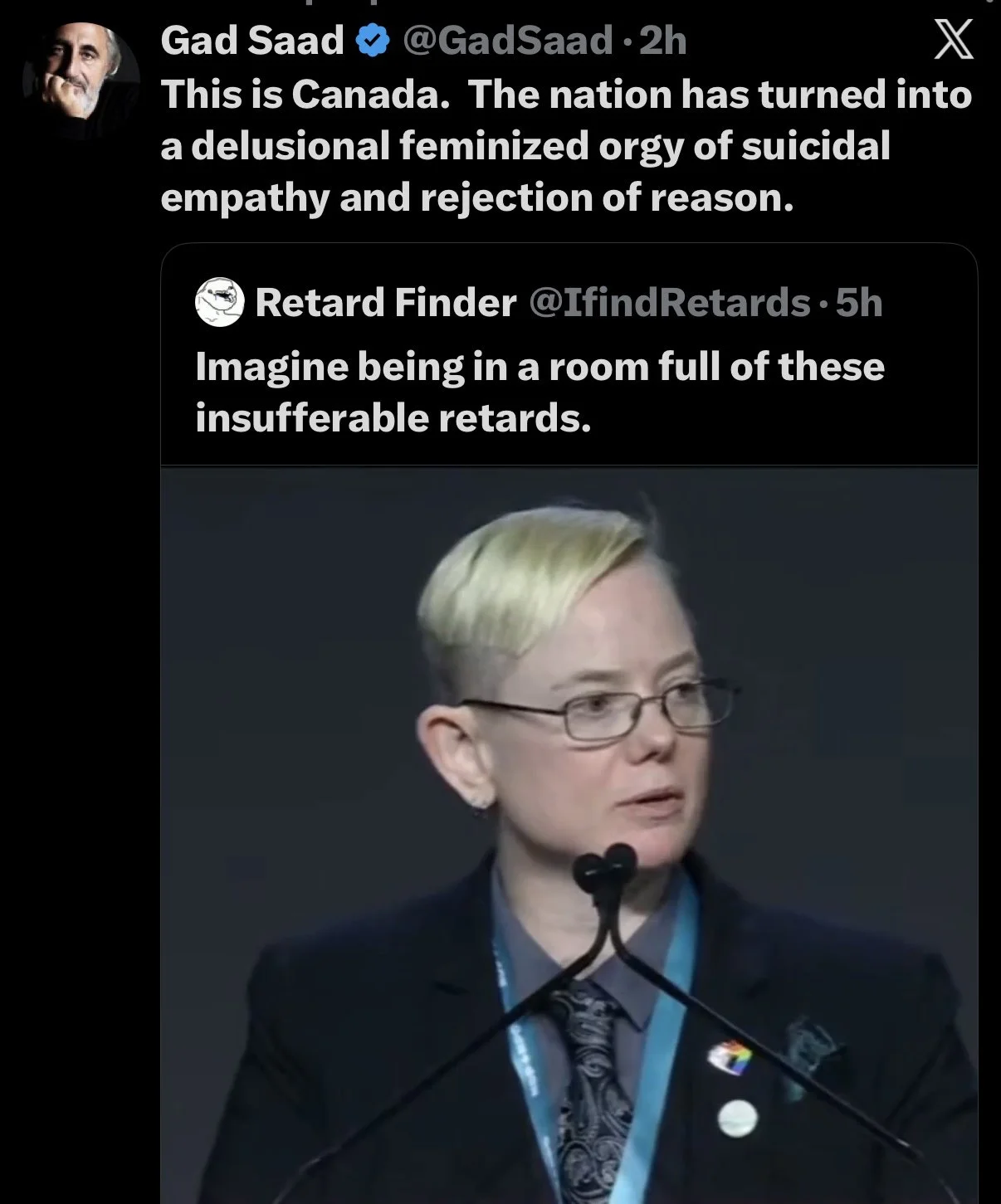The height and width of the screenshot is (1204, 1001).
Task: Open the quoted post author's round avatar
Action: coord(220,303)
